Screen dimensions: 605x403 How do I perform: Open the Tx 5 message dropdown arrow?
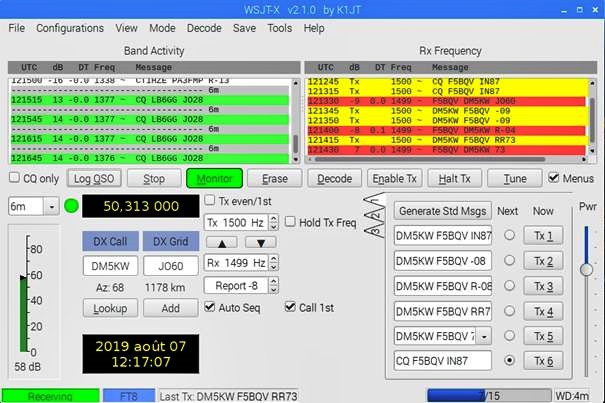pyautogui.click(x=484, y=336)
